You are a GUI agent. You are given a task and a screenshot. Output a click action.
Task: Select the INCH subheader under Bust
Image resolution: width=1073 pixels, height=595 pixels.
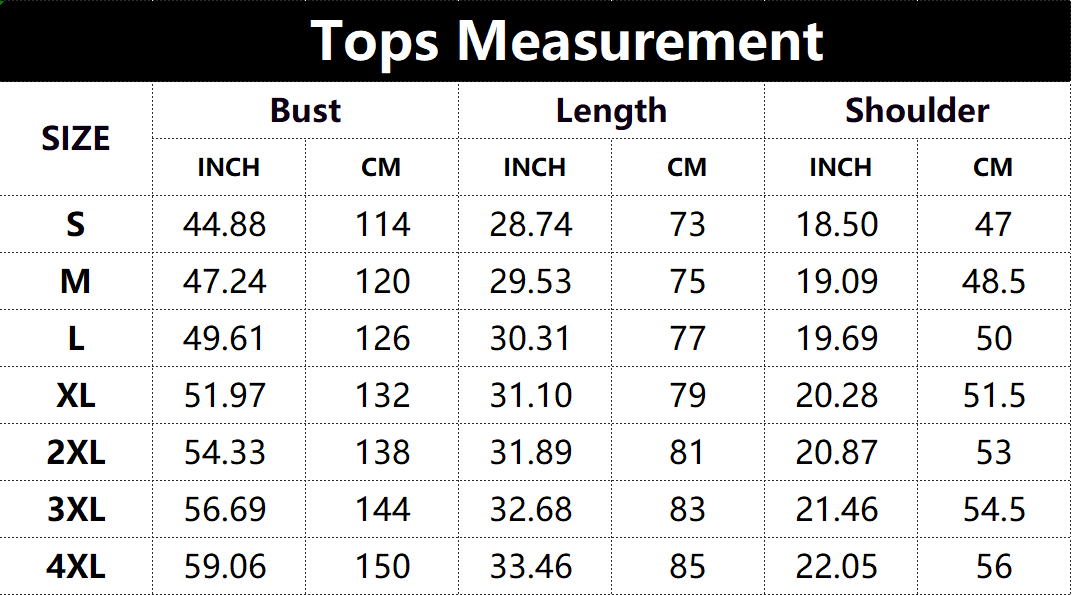coord(228,167)
